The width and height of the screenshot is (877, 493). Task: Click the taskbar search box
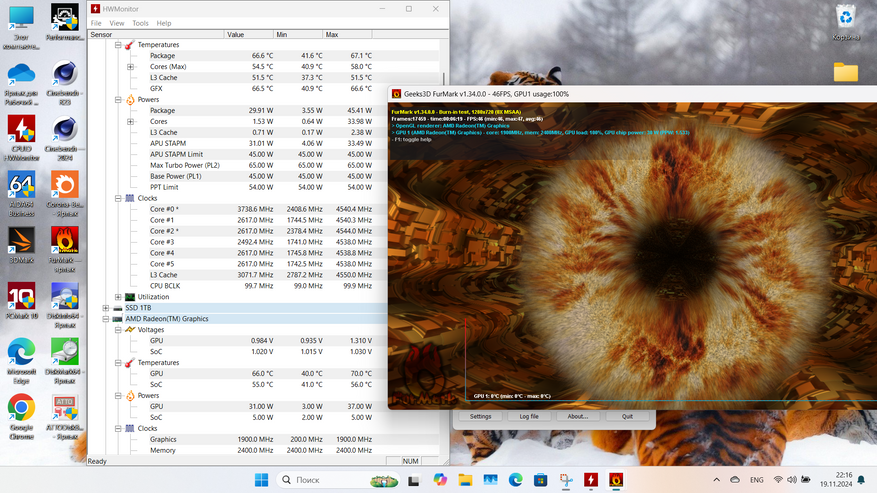(338, 480)
